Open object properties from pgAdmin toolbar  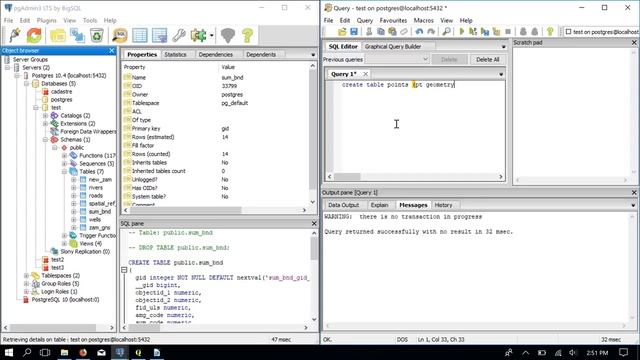point(58,36)
